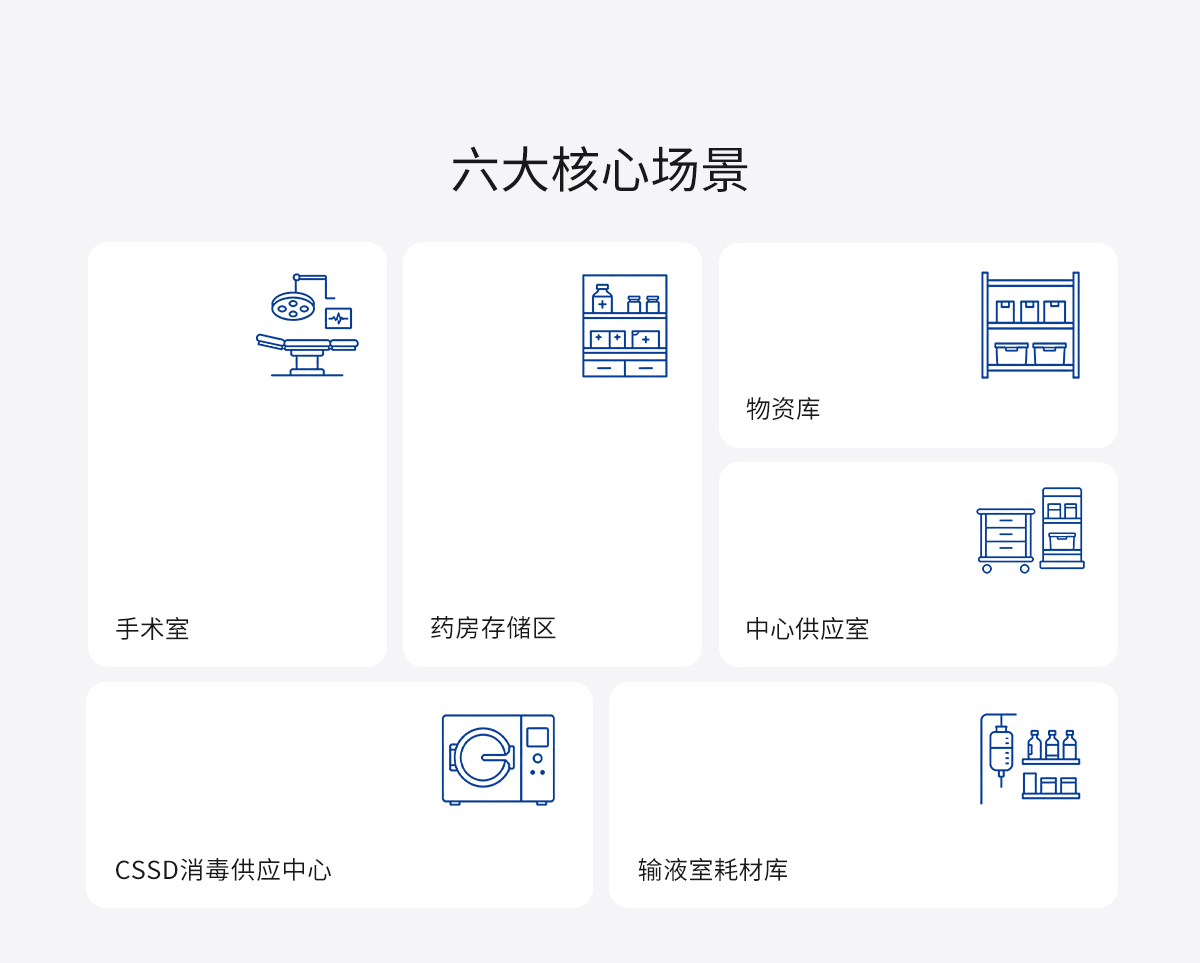Click the pharmacy medicine cabinet icon
Viewport: 1200px width, 963px height.
click(625, 326)
